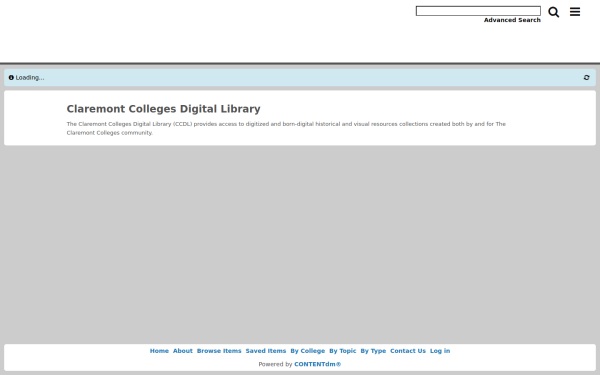View Saved Items link
The image size is (600, 375).
266,351
